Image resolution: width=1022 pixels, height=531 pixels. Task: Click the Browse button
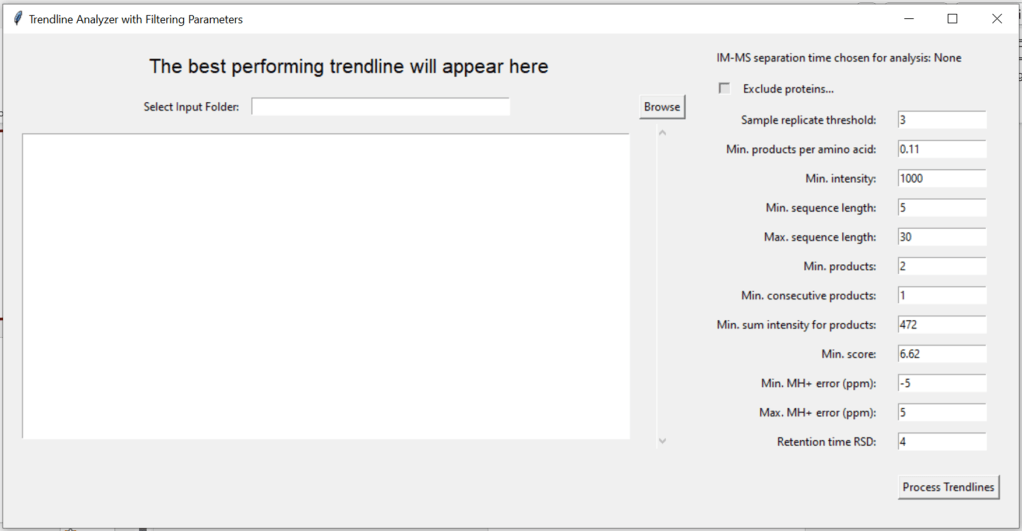661,107
